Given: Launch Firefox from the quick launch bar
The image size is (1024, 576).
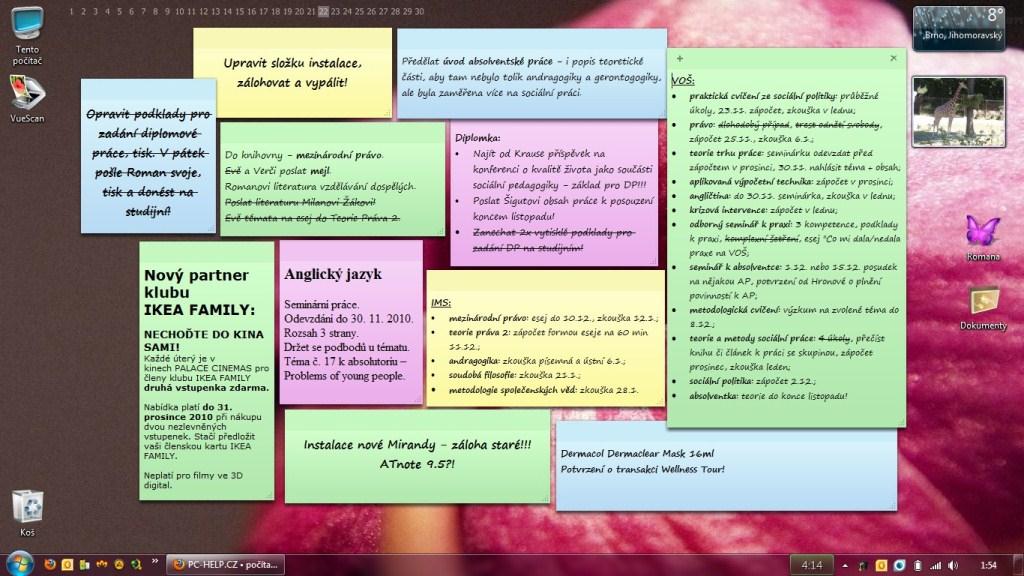Looking at the screenshot, I should pyautogui.click(x=51, y=565).
